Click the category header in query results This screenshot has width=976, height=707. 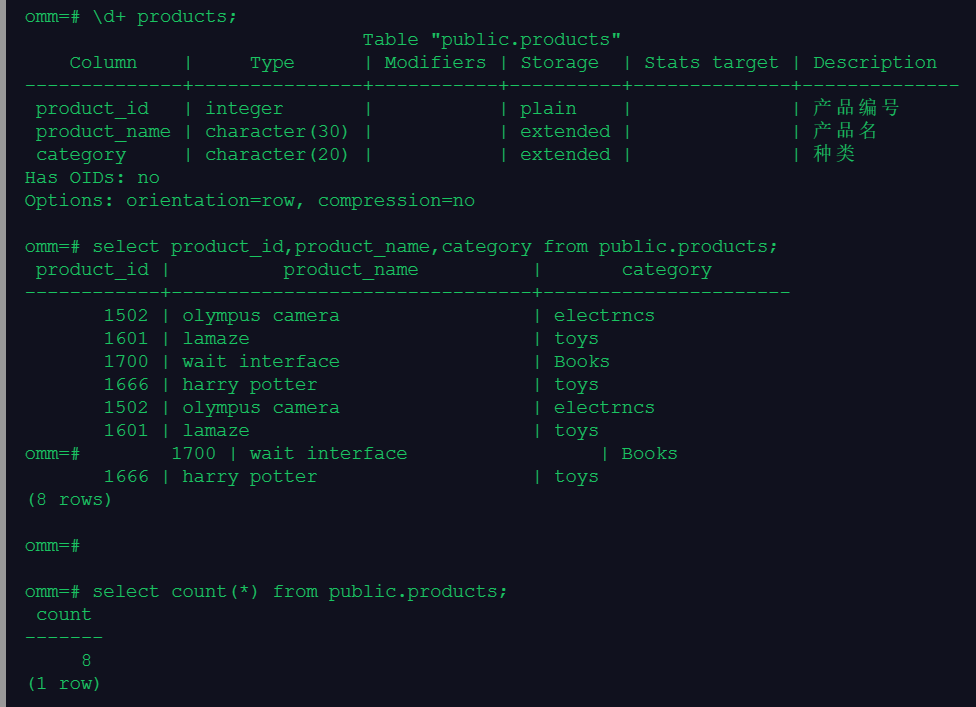[x=666, y=270]
